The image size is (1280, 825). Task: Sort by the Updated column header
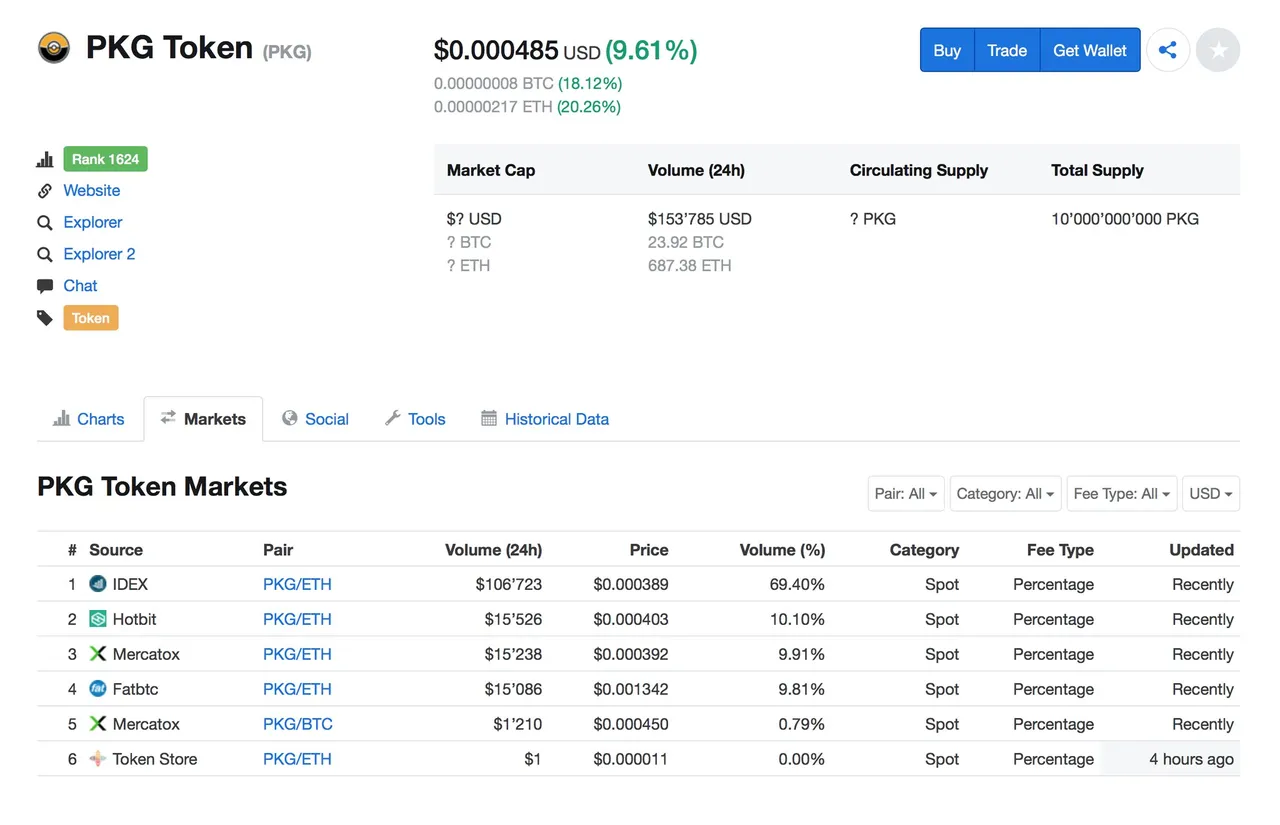coord(1201,550)
